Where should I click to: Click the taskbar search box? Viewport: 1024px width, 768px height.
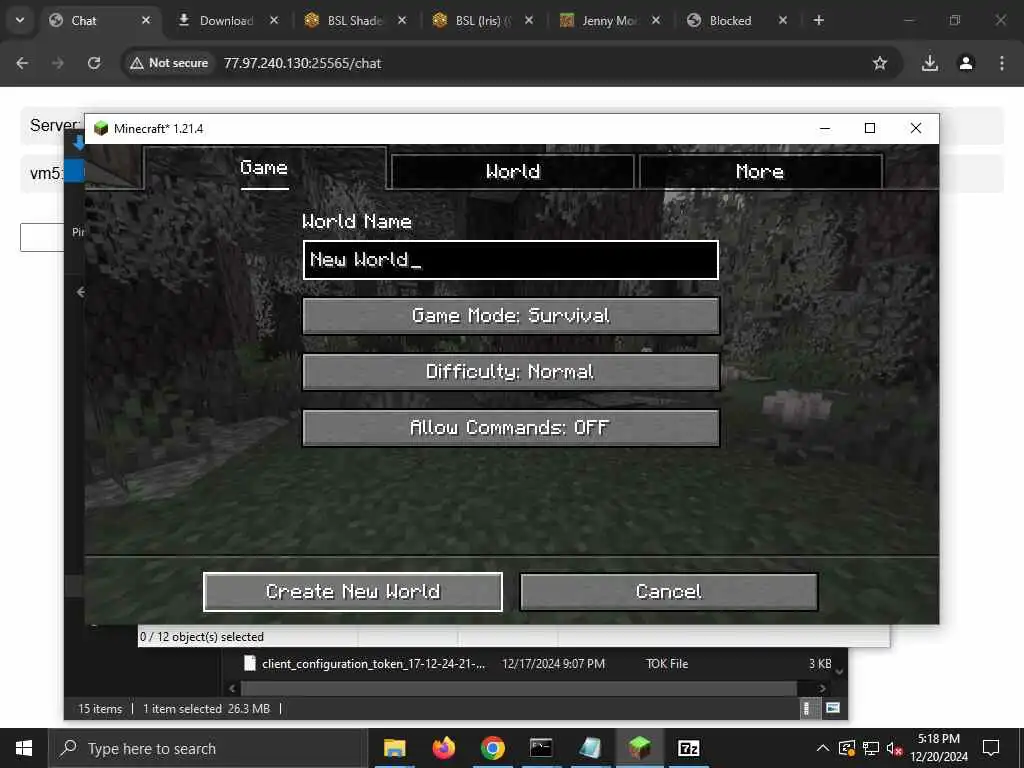[209, 748]
